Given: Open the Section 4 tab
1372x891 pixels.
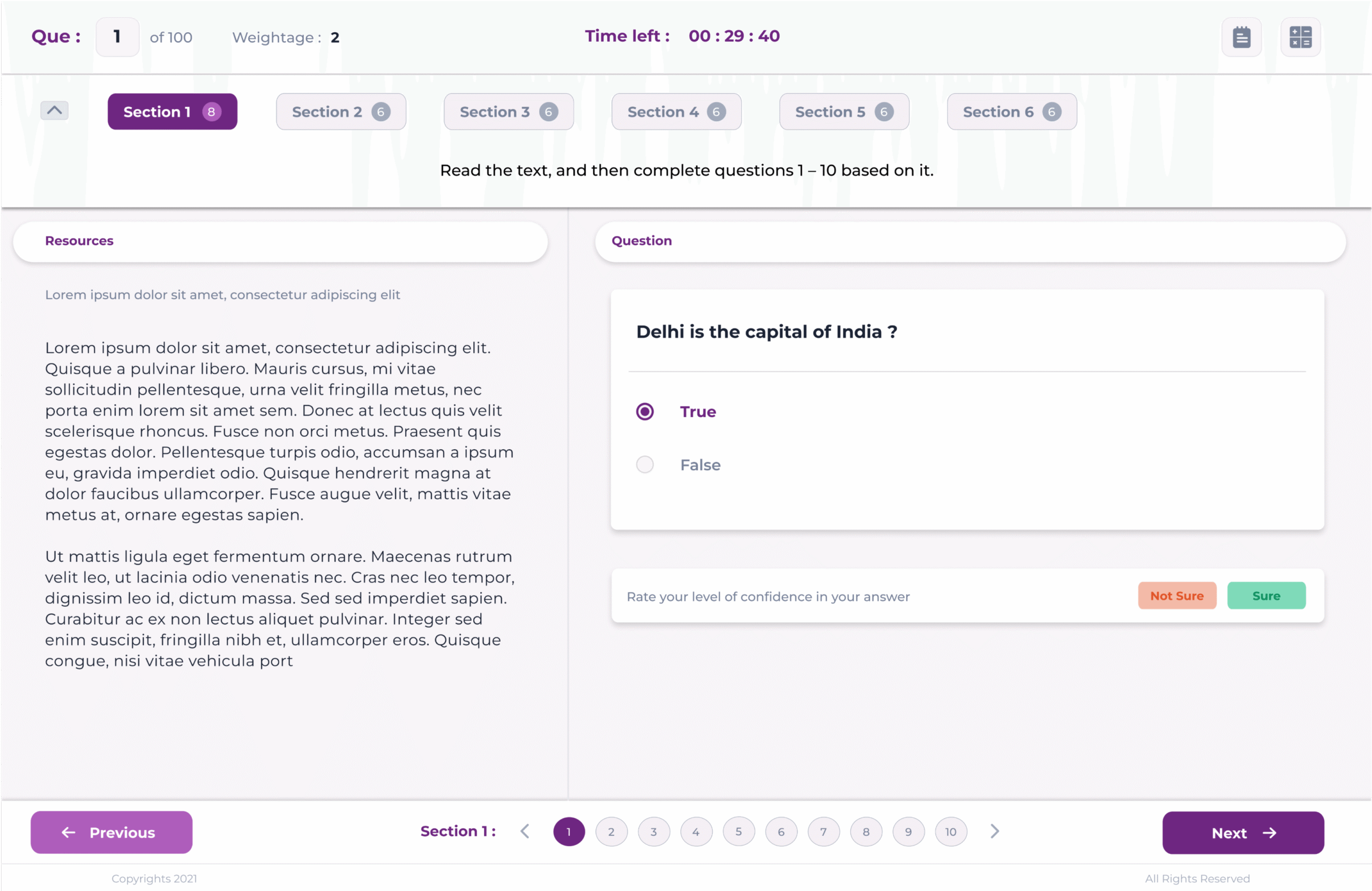Looking at the screenshot, I should tap(676, 112).
